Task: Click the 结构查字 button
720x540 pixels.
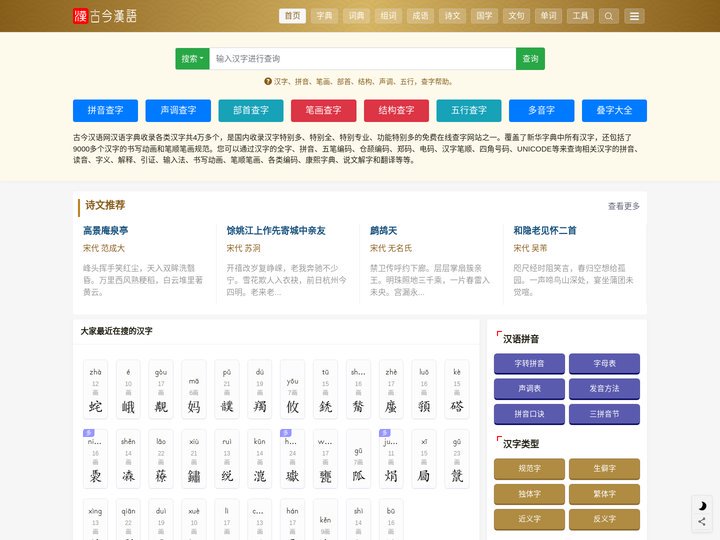Action: [x=396, y=111]
